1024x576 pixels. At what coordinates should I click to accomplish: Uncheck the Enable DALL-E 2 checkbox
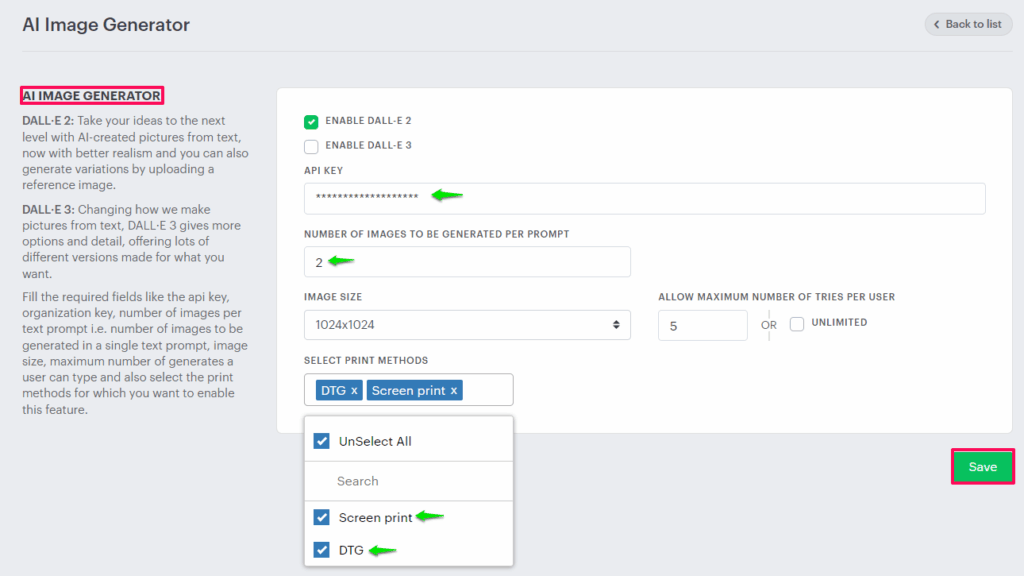point(311,121)
